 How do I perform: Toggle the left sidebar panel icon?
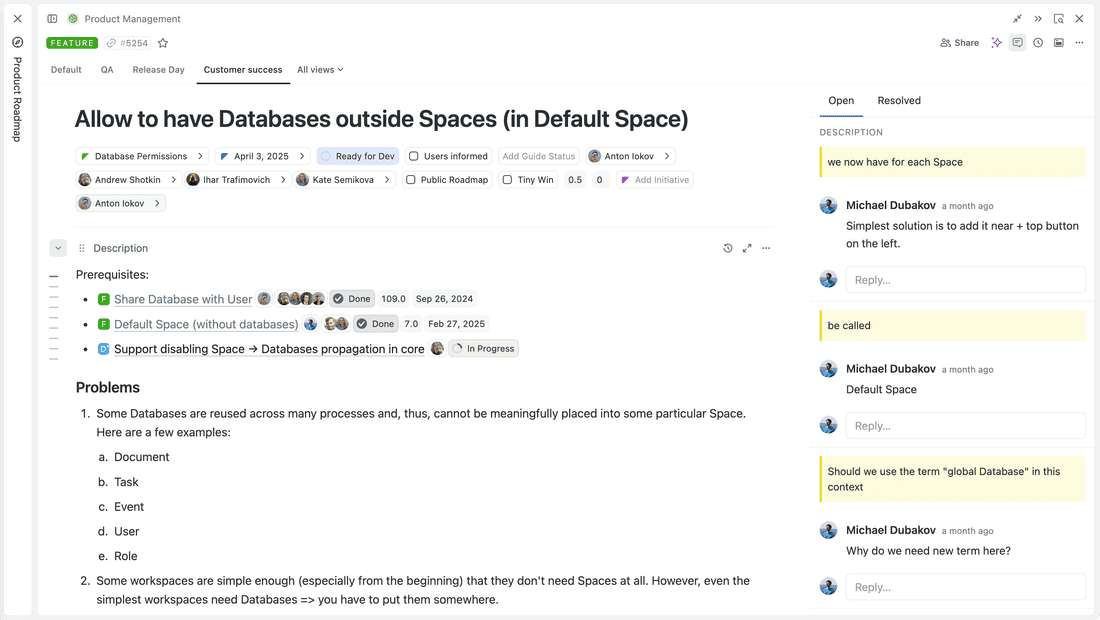tap(52, 19)
